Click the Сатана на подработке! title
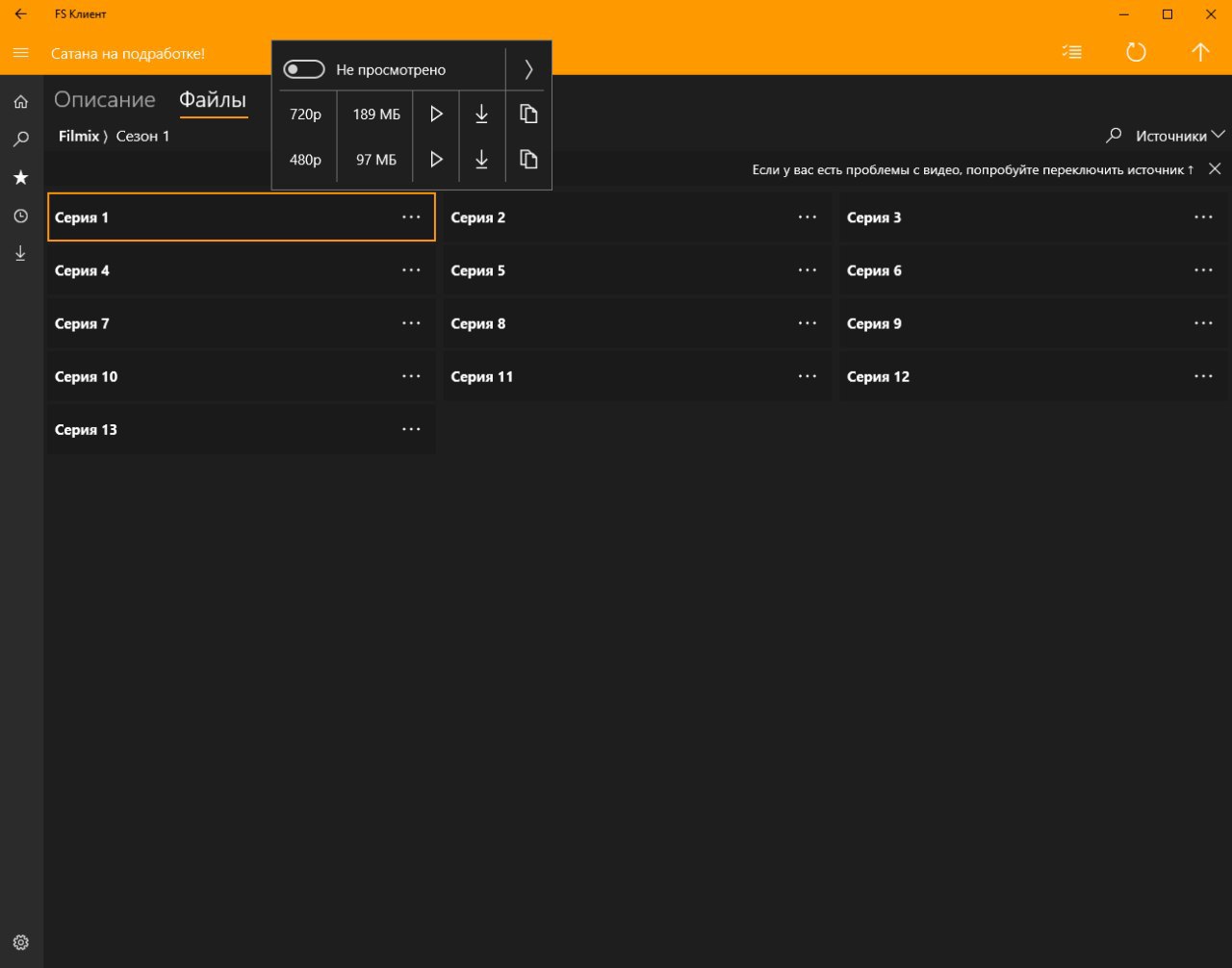 point(128,53)
